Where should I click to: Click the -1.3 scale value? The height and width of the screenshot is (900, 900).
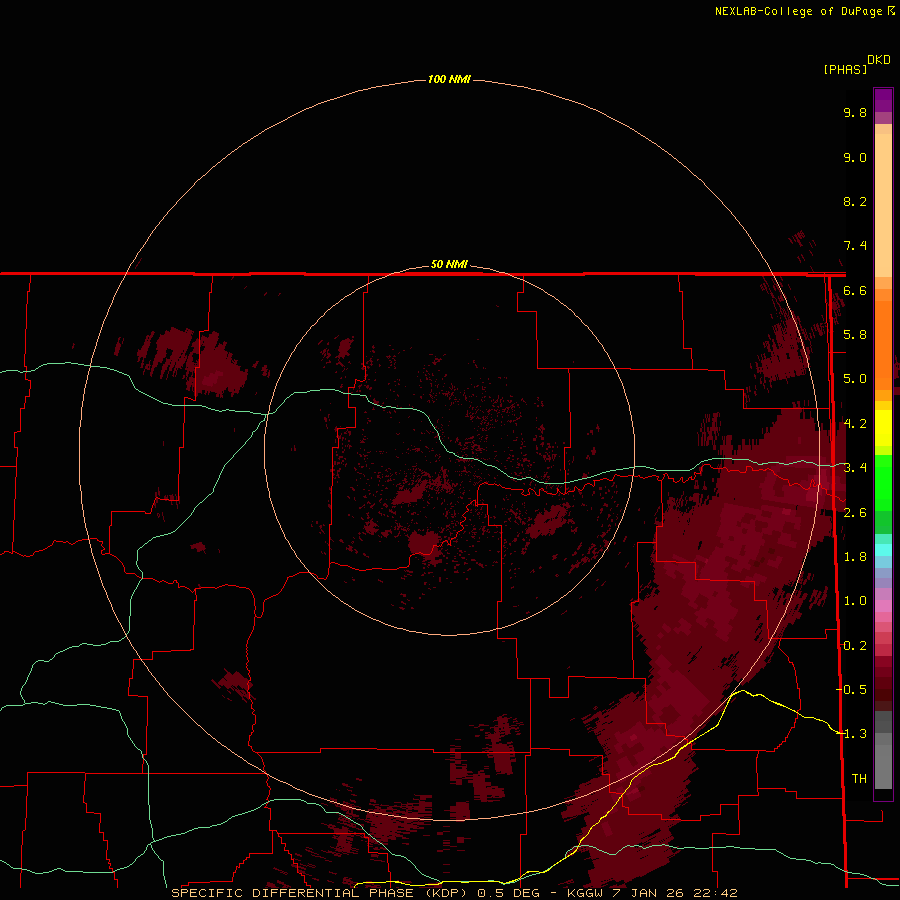coord(851,734)
